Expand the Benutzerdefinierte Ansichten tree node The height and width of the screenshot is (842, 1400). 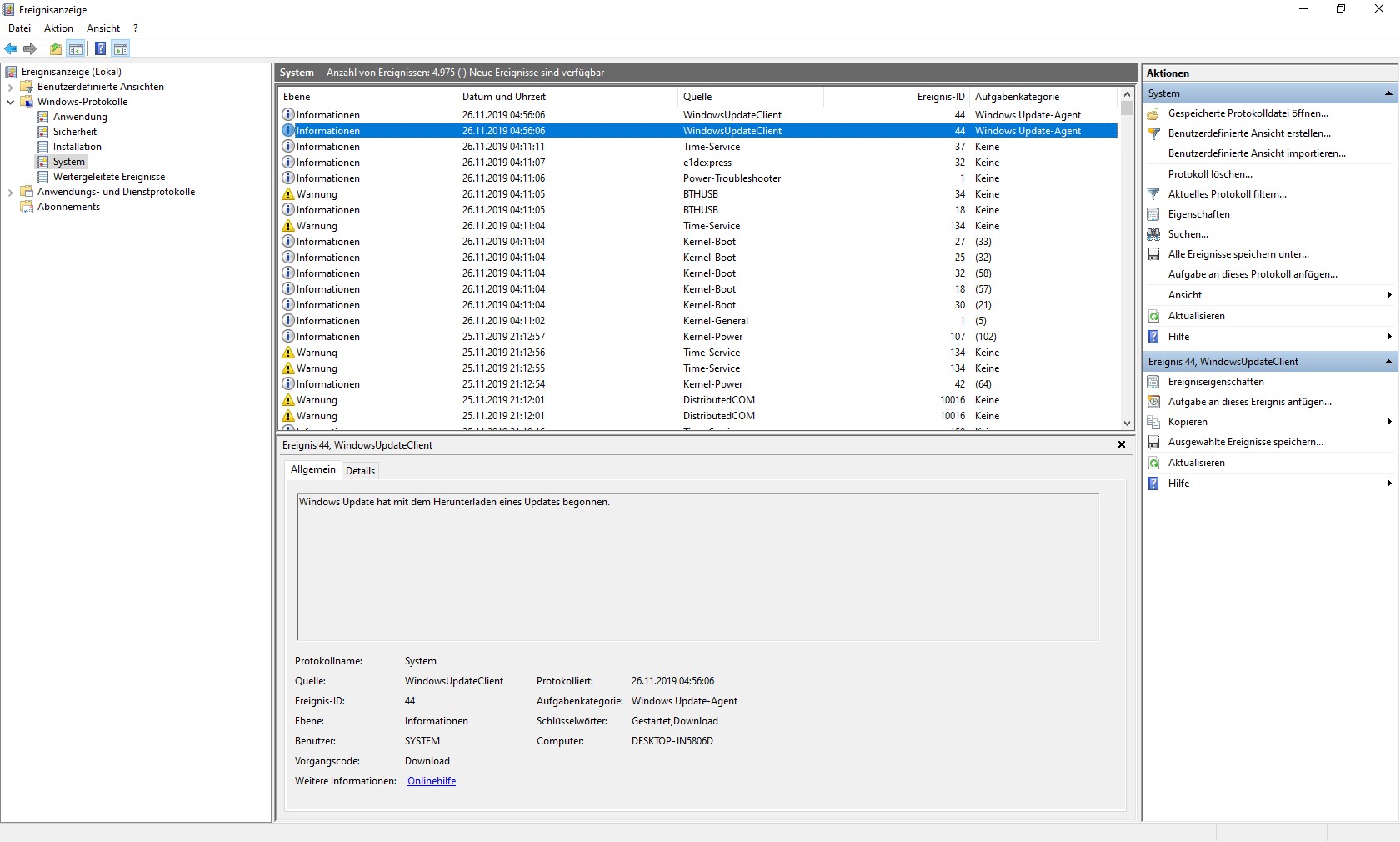[10, 87]
